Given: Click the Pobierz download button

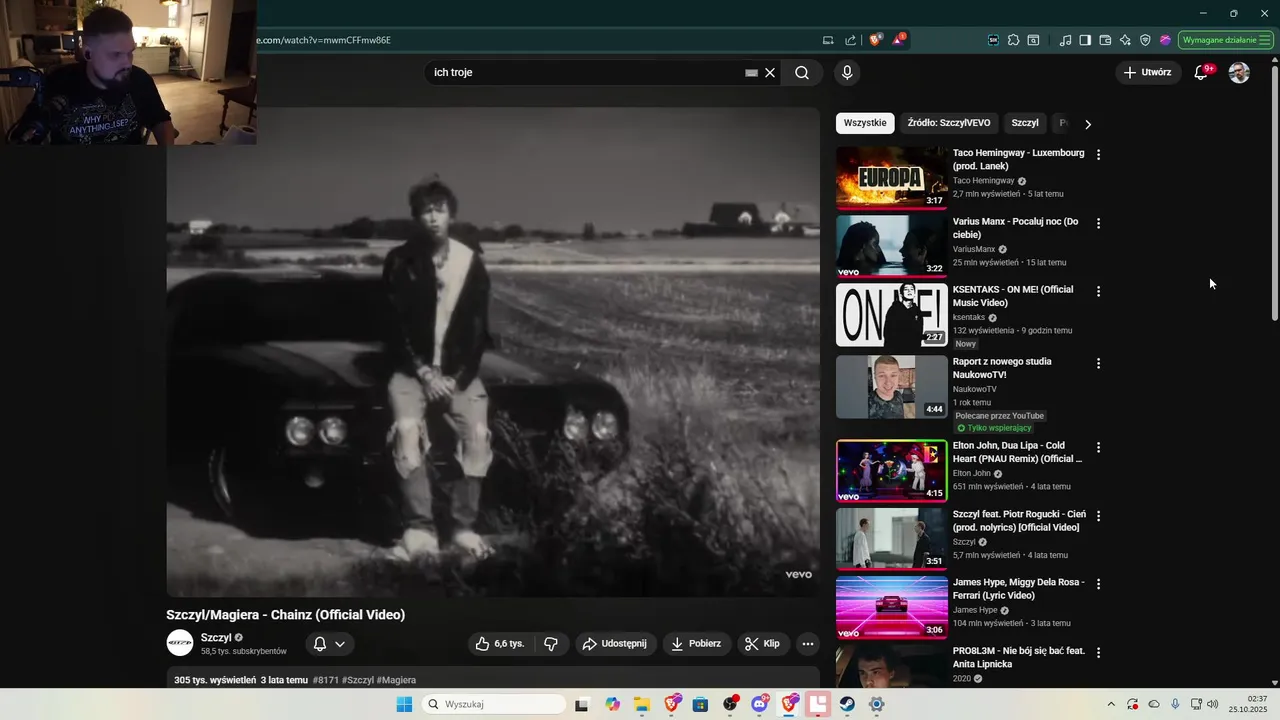Looking at the screenshot, I should 696,644.
